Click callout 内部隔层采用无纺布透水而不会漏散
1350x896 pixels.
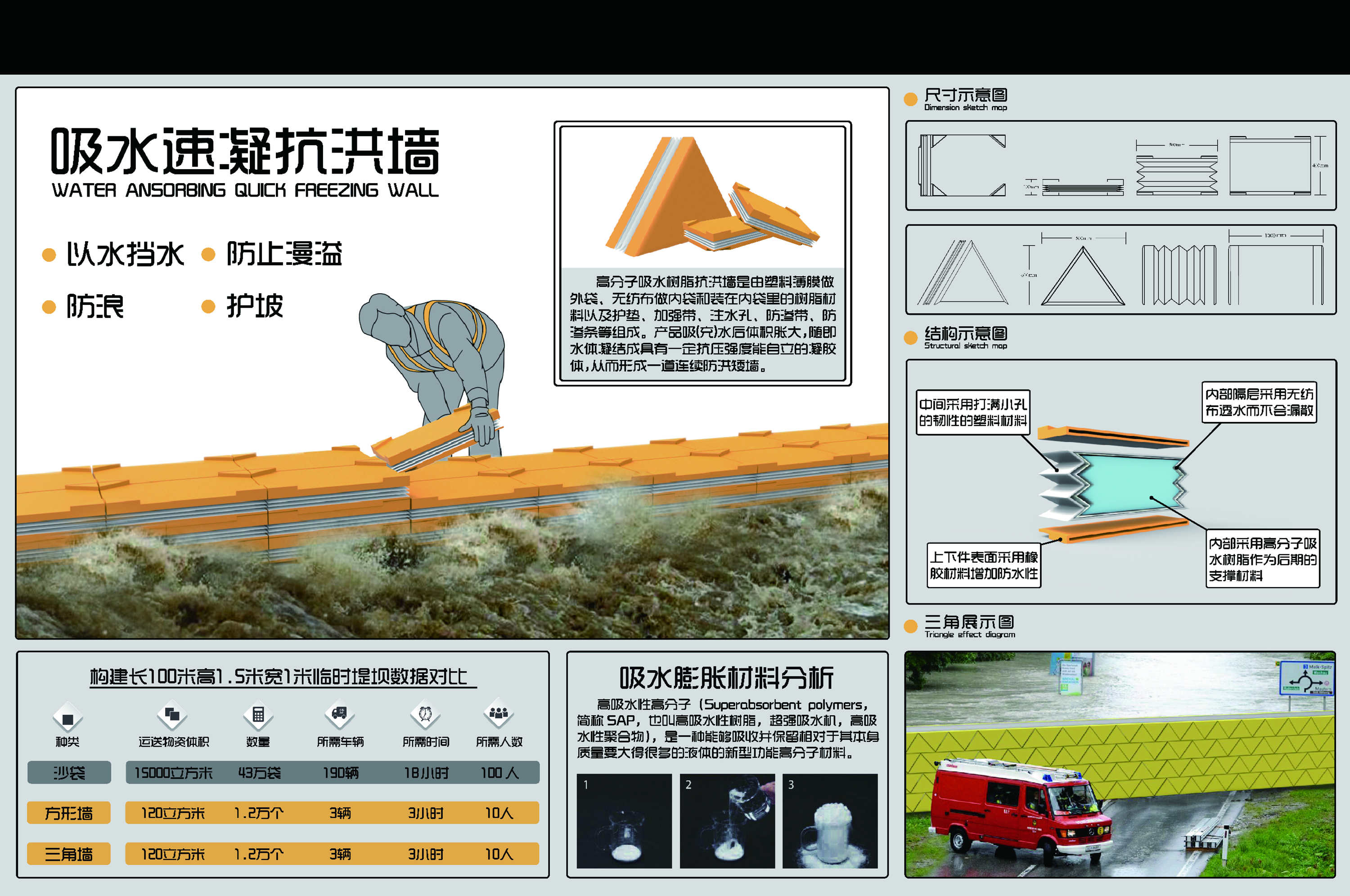(1259, 402)
